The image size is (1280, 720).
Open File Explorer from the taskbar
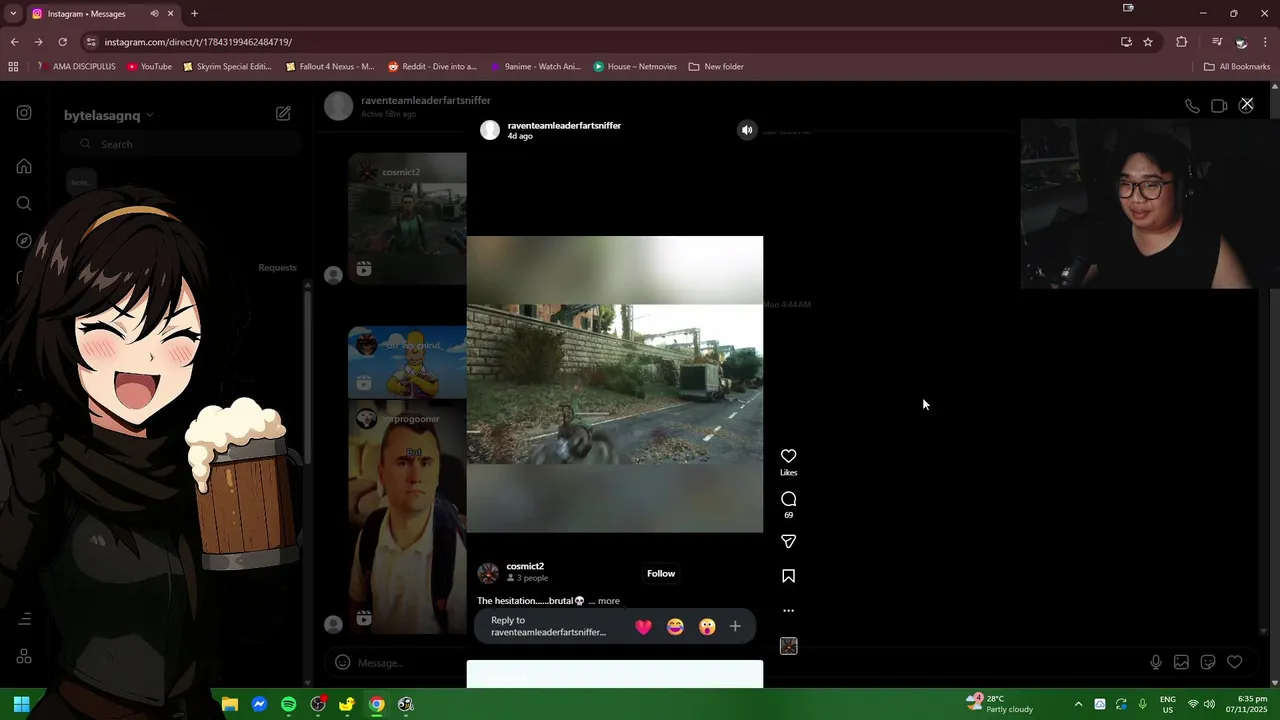pos(230,704)
